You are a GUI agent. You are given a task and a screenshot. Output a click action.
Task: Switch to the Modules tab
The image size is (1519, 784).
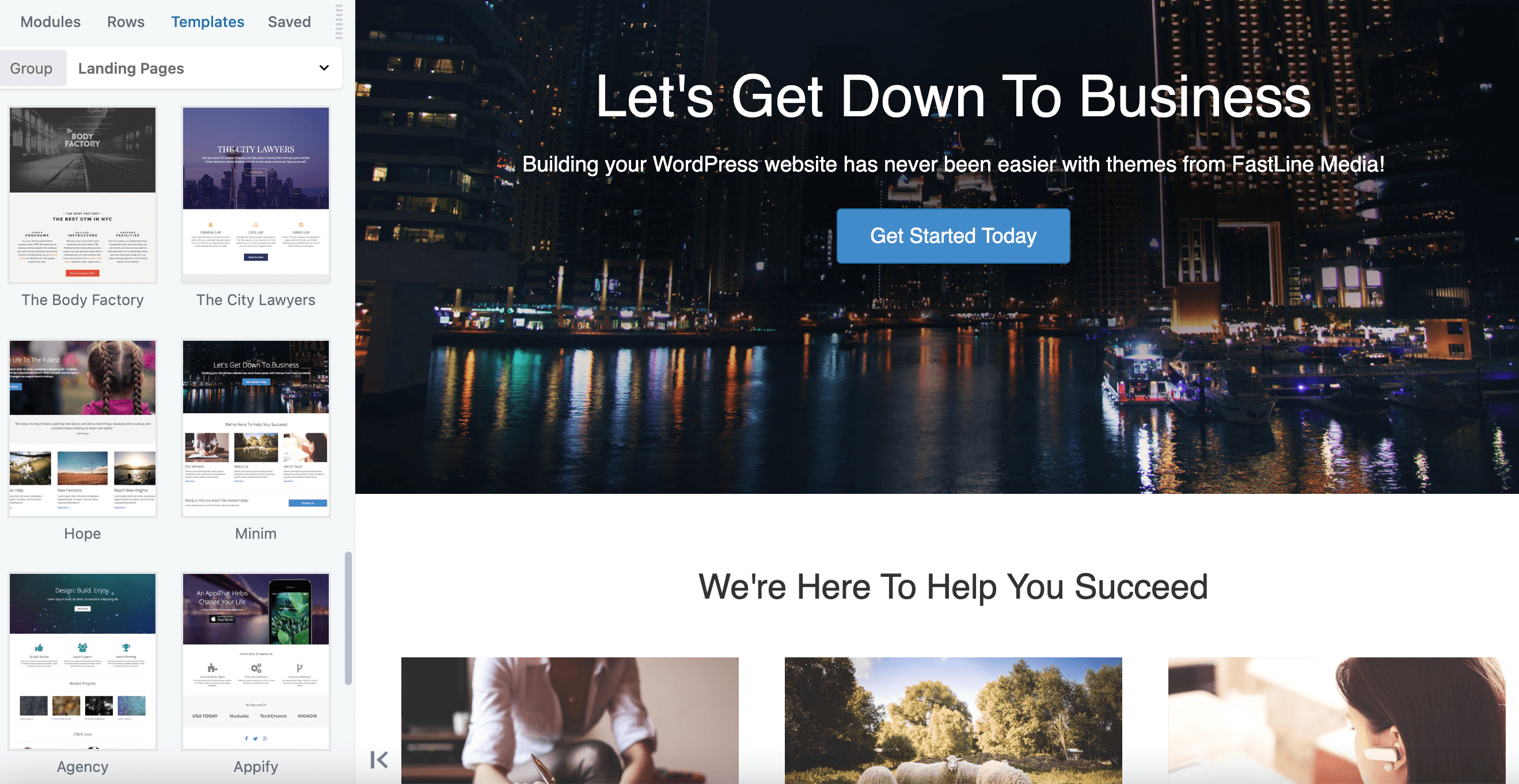pyautogui.click(x=50, y=22)
